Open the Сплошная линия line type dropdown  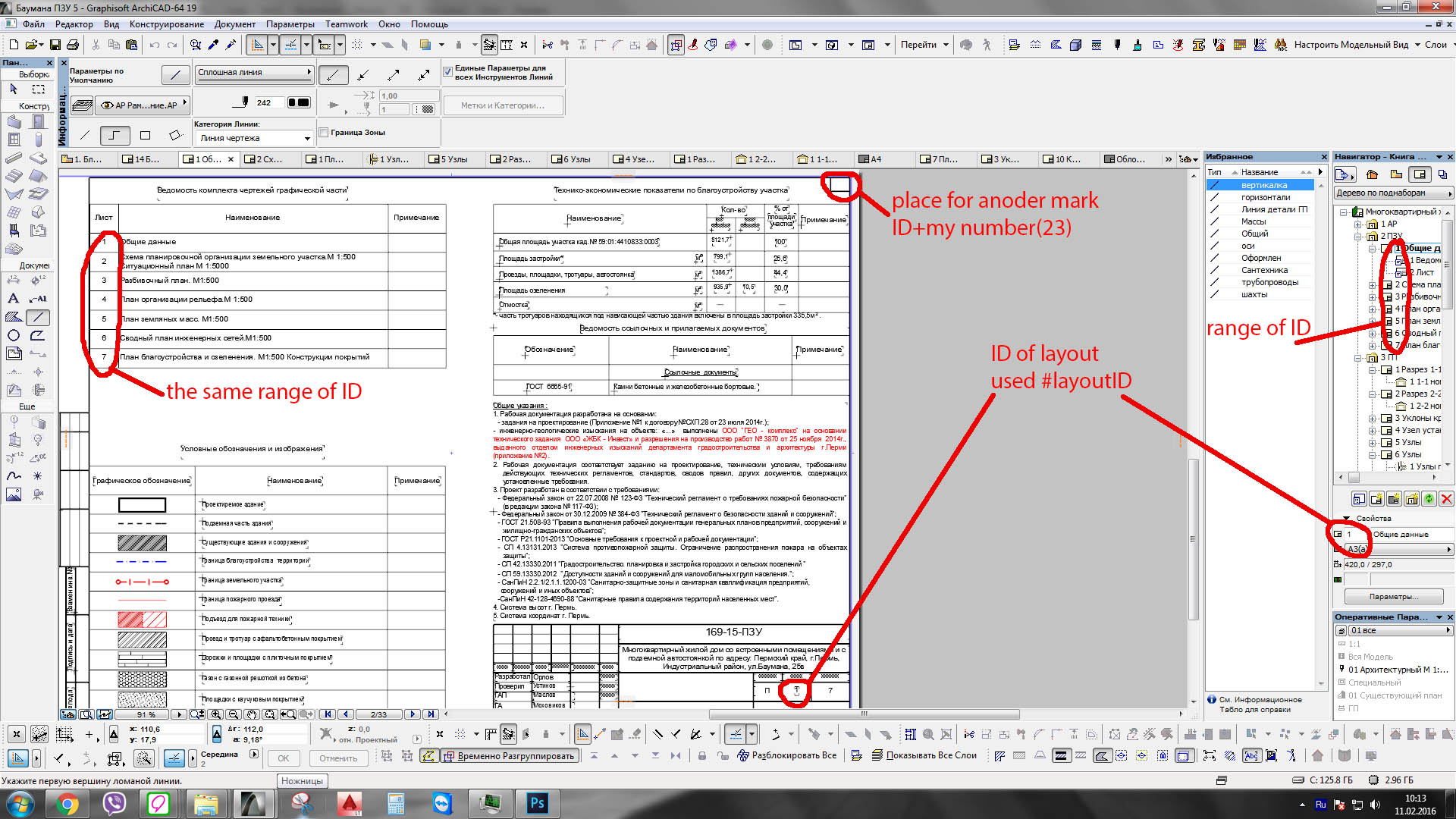[x=253, y=73]
